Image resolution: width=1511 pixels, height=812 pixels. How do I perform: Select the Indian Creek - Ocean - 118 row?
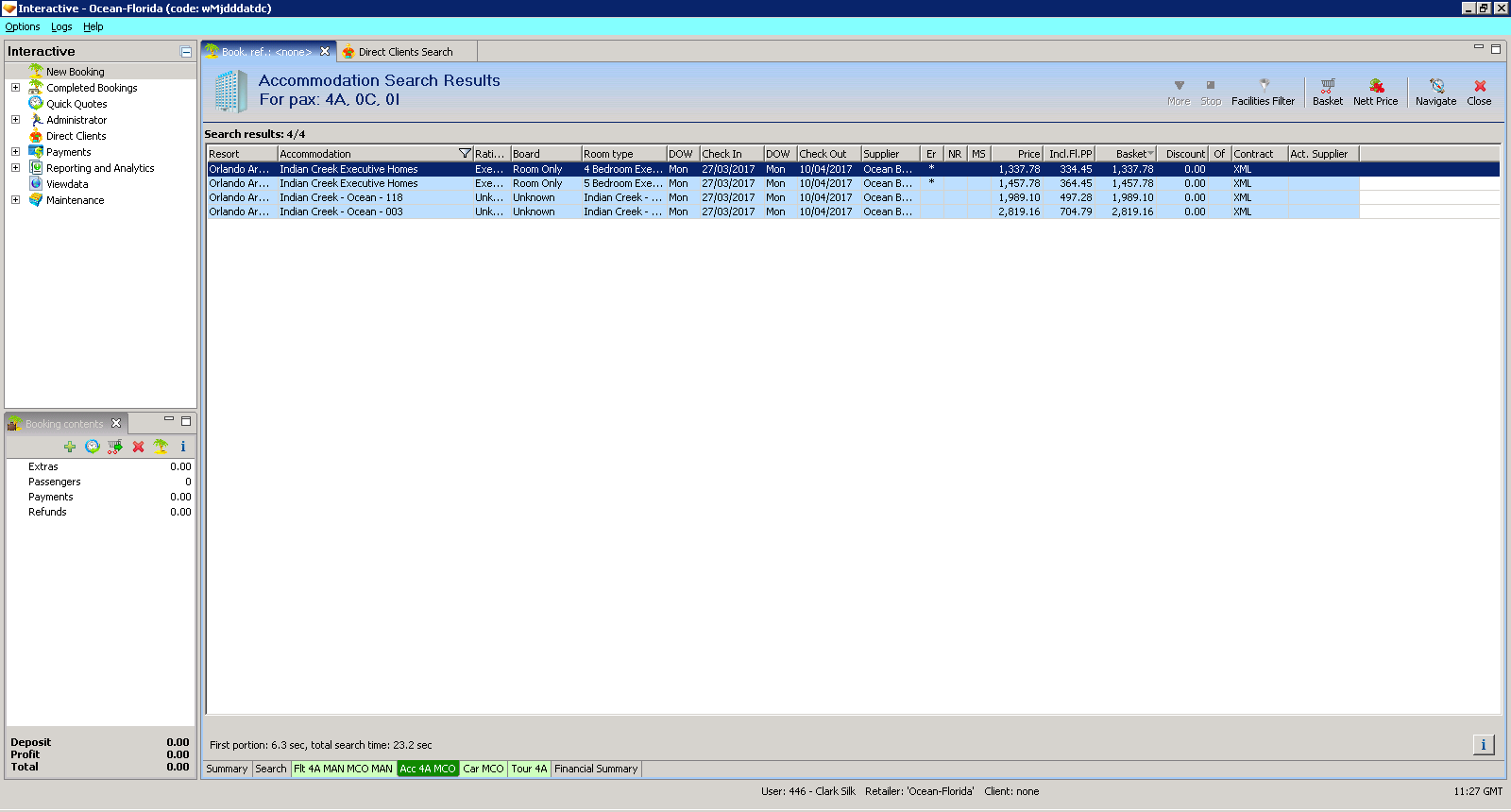pyautogui.click(x=854, y=197)
